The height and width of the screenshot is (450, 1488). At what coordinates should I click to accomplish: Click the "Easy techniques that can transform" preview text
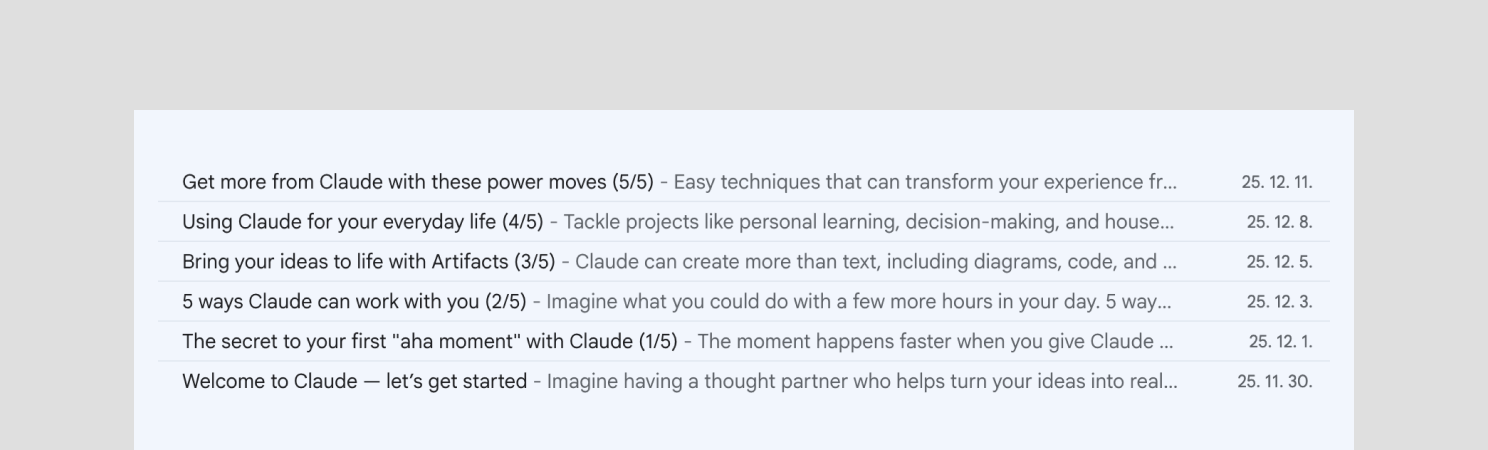click(x=925, y=182)
